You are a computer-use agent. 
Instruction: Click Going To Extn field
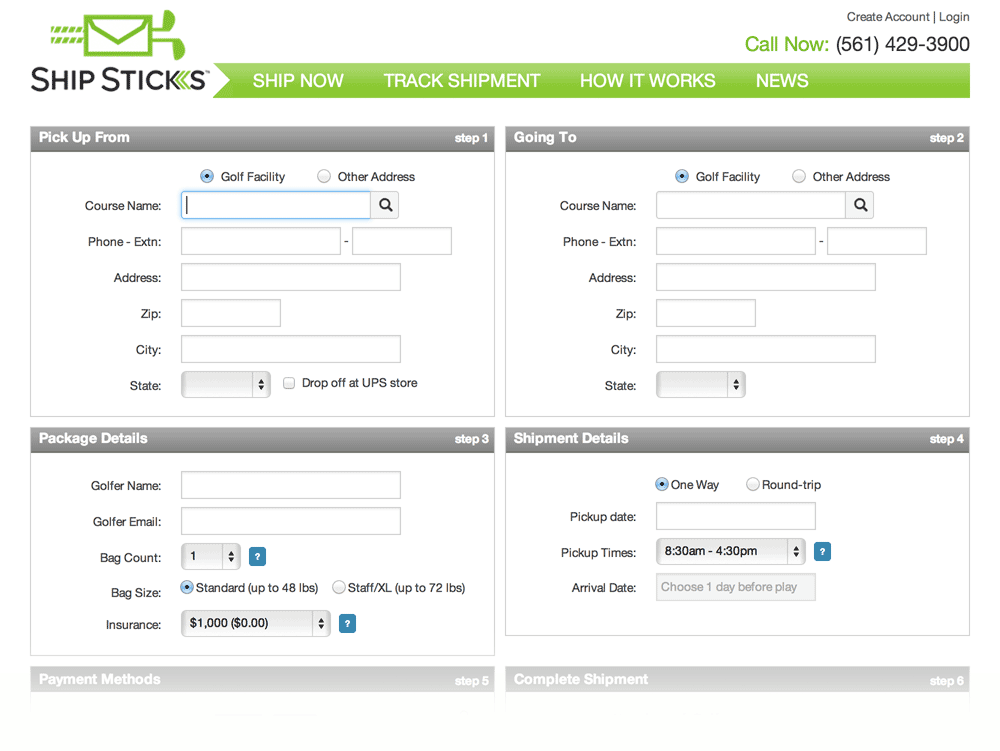pos(877,241)
